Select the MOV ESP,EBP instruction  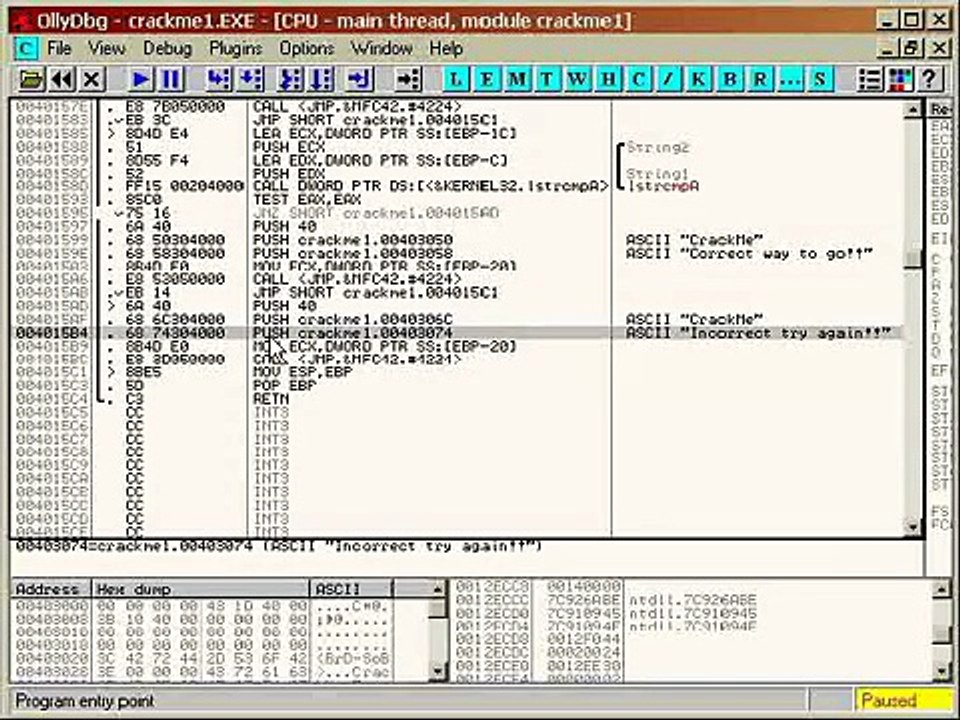pos(456,372)
